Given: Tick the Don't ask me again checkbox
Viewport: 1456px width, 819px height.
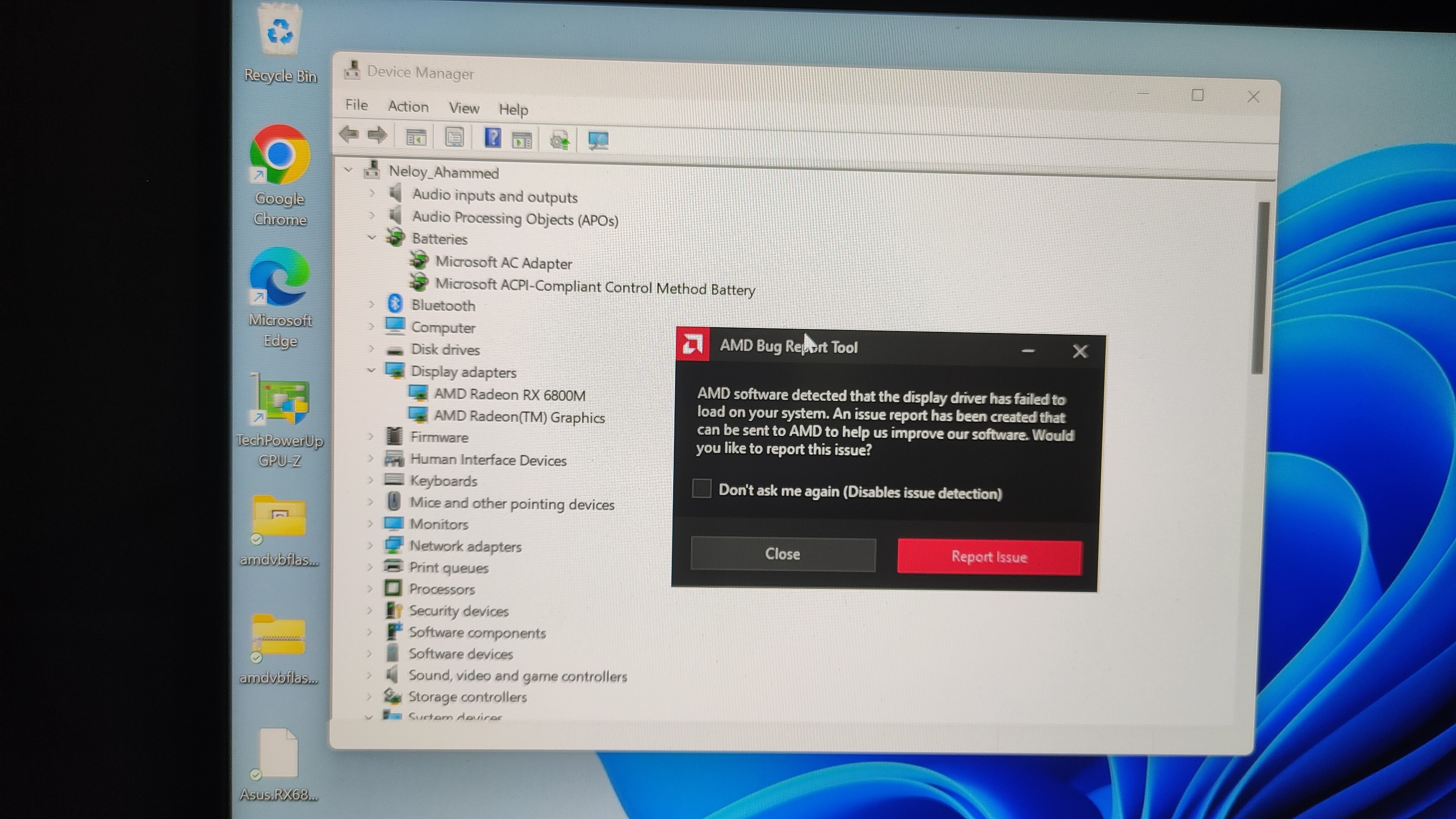Looking at the screenshot, I should click(x=701, y=488).
